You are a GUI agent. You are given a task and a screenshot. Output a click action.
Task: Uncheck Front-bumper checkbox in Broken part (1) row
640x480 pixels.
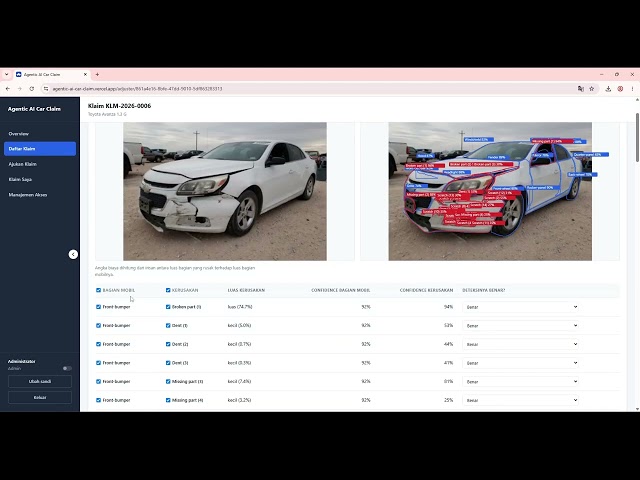98,307
